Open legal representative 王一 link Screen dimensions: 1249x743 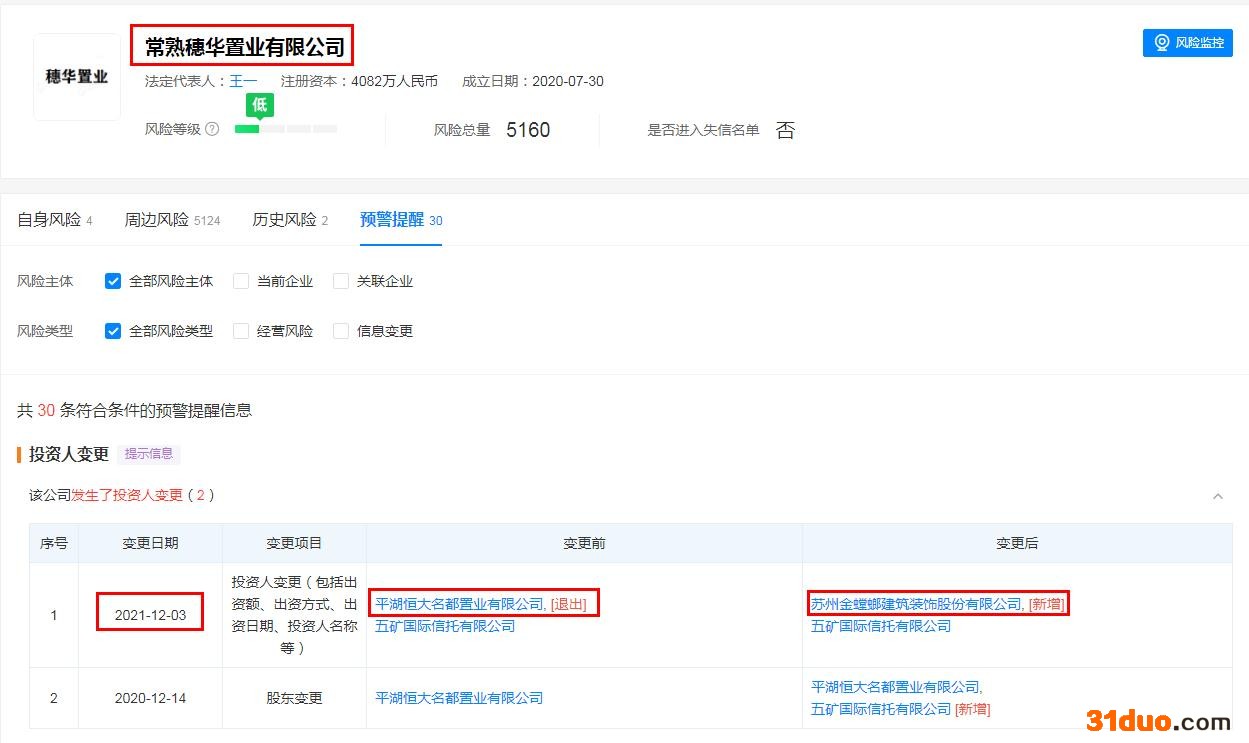(243, 81)
